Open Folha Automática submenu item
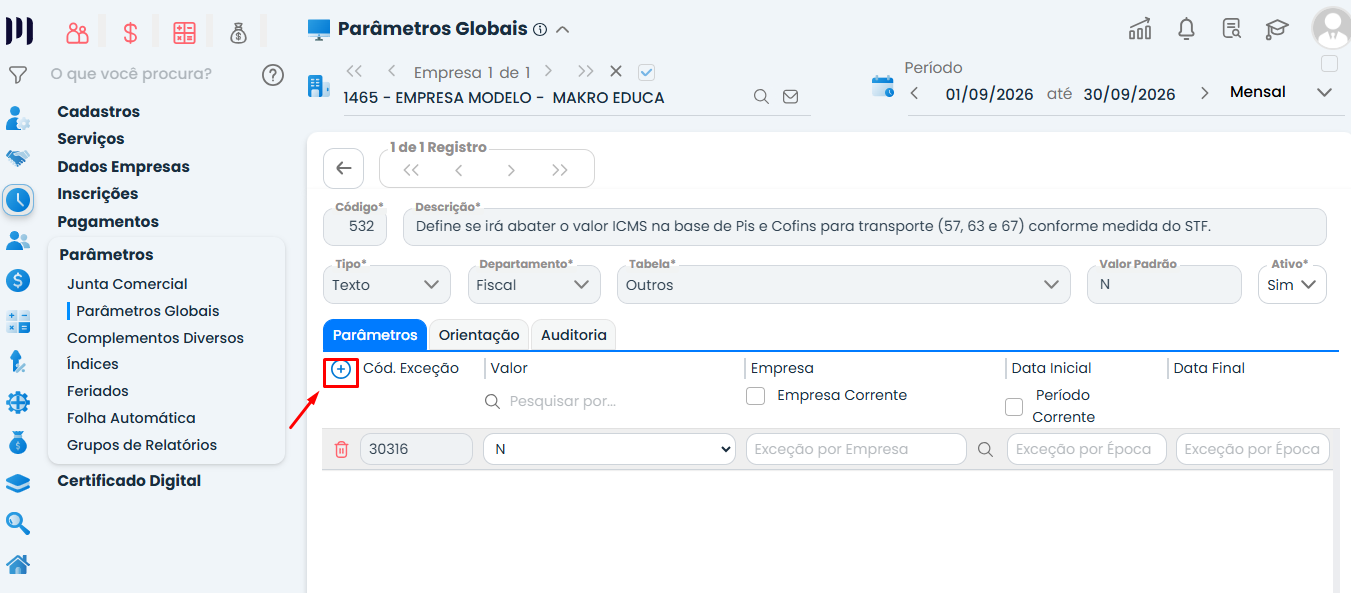The height and width of the screenshot is (593, 1351). (x=131, y=418)
